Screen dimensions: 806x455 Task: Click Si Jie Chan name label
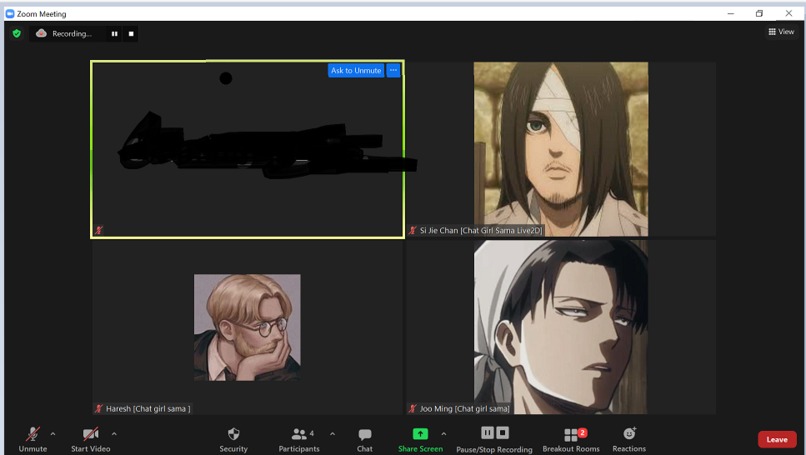coord(480,230)
